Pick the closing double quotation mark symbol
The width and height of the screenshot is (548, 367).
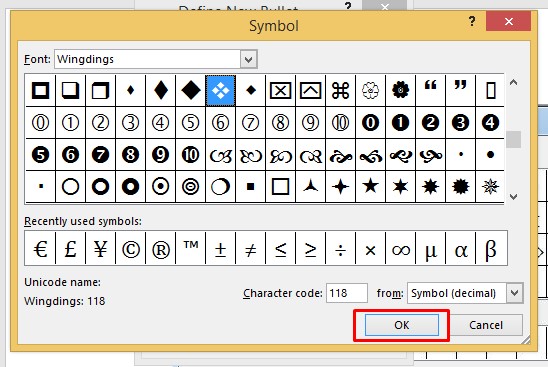tap(461, 91)
